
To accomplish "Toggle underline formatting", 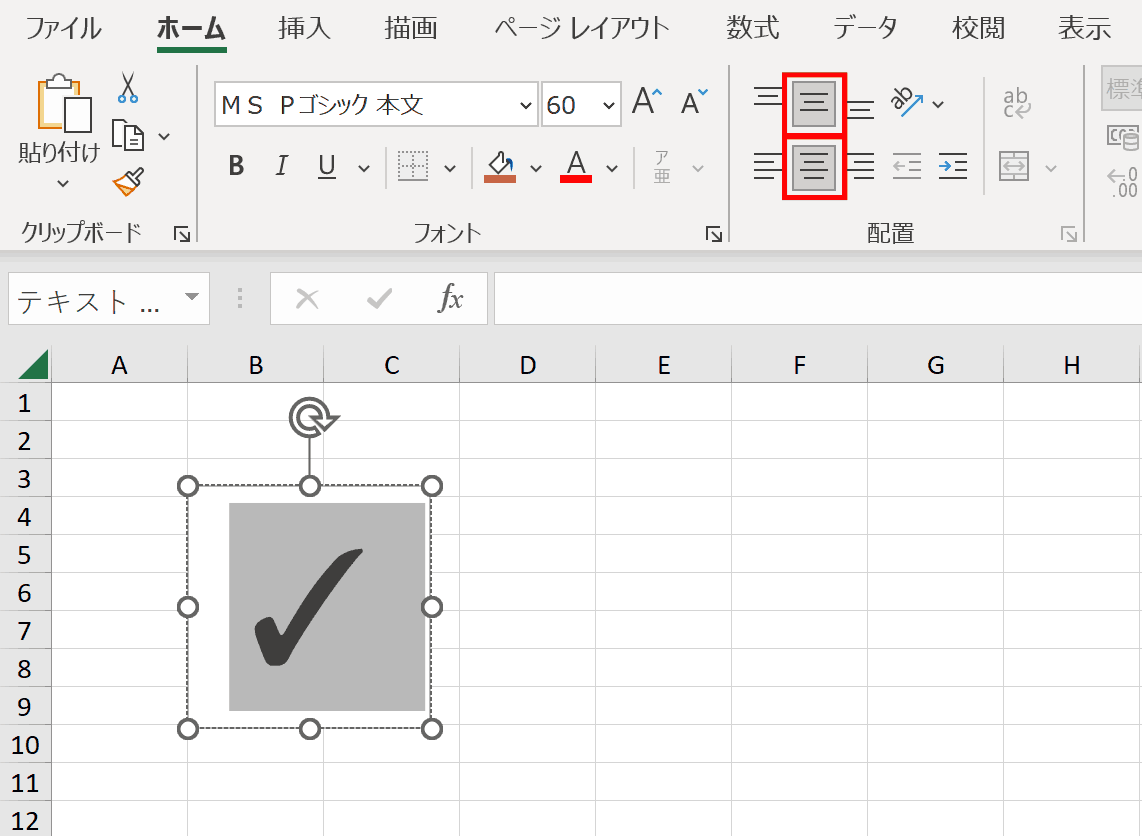I will (327, 167).
